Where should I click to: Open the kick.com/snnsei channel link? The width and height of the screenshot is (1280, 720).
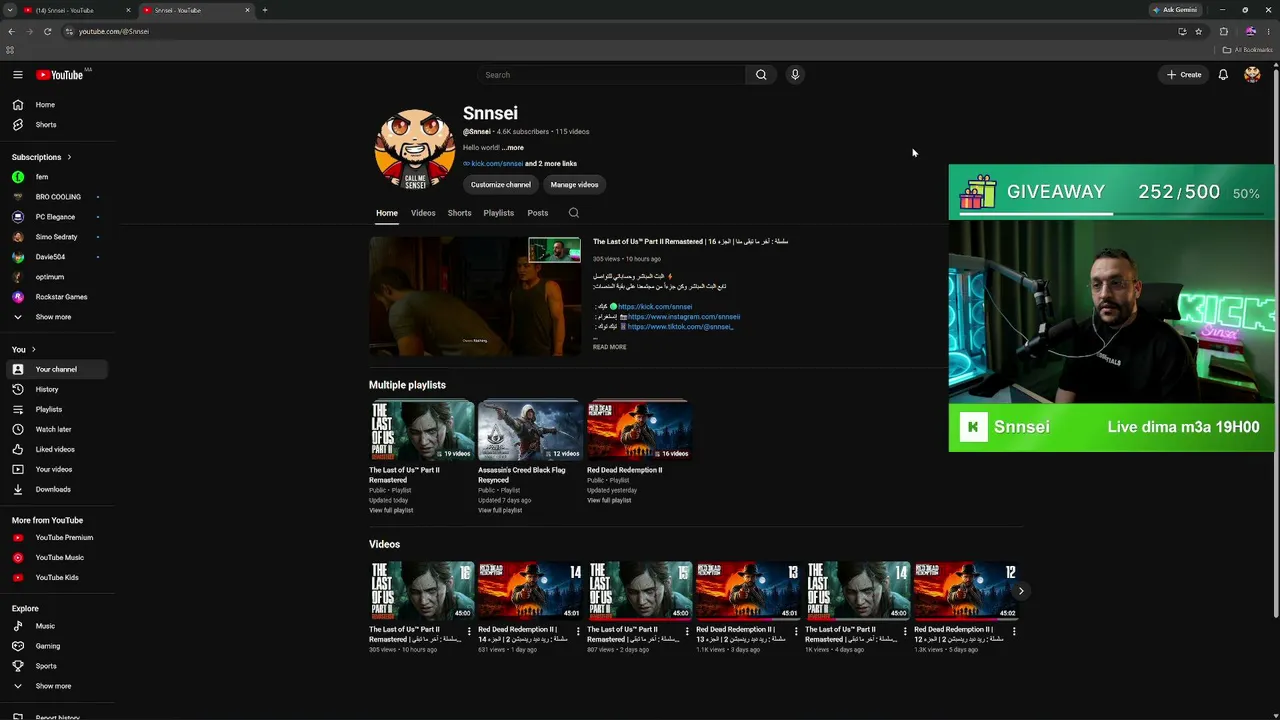pyautogui.click(x=497, y=164)
